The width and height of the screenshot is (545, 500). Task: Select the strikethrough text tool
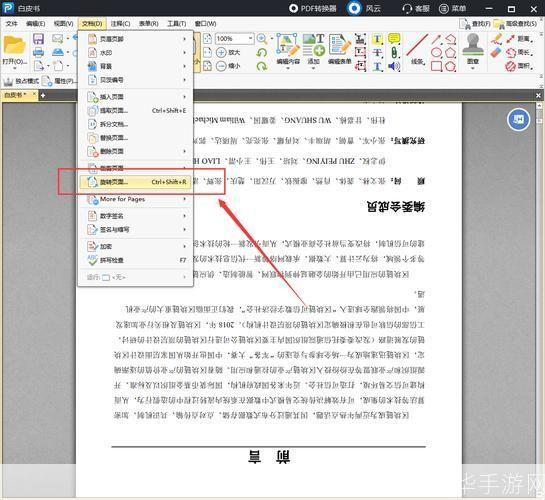(x=377, y=53)
